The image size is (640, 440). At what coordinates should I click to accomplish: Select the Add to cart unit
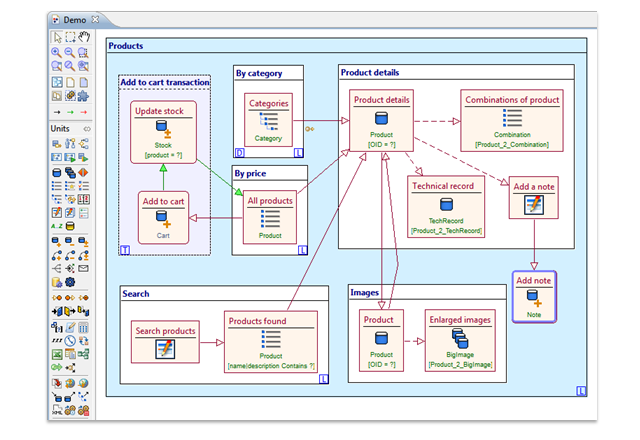coord(163,218)
